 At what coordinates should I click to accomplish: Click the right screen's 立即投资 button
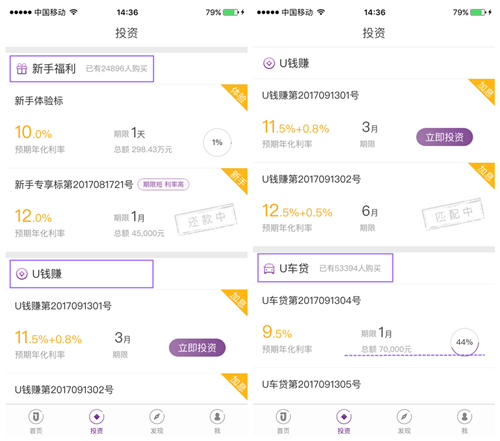pyautogui.click(x=444, y=137)
